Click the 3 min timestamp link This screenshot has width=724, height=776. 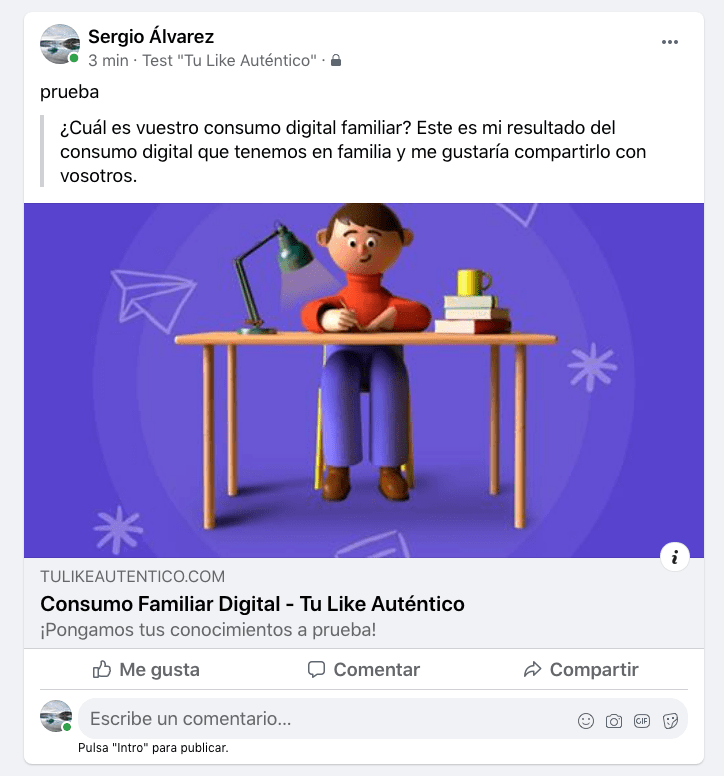108,60
